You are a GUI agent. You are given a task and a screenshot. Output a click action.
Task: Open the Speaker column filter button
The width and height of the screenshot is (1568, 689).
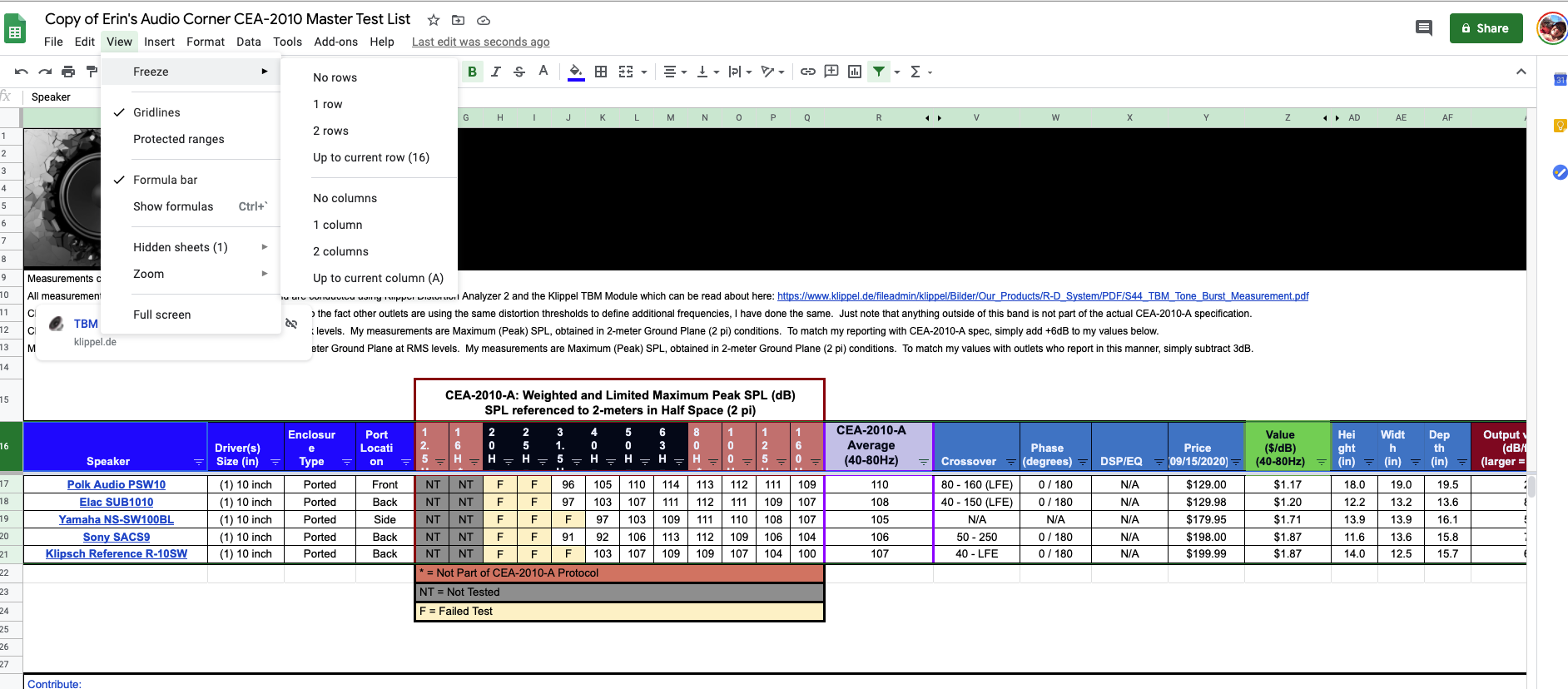199,462
